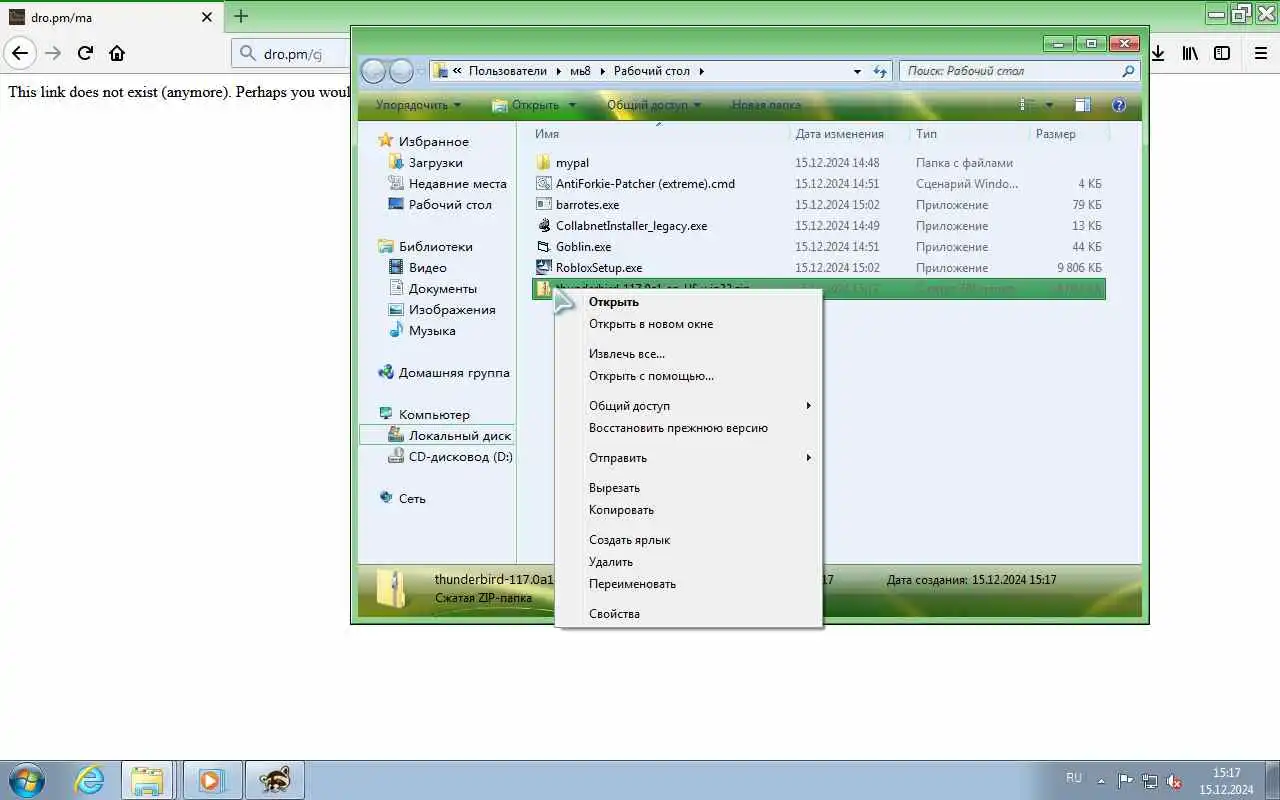This screenshot has height=800, width=1280.
Task: Reload the browser page
Action: point(86,53)
